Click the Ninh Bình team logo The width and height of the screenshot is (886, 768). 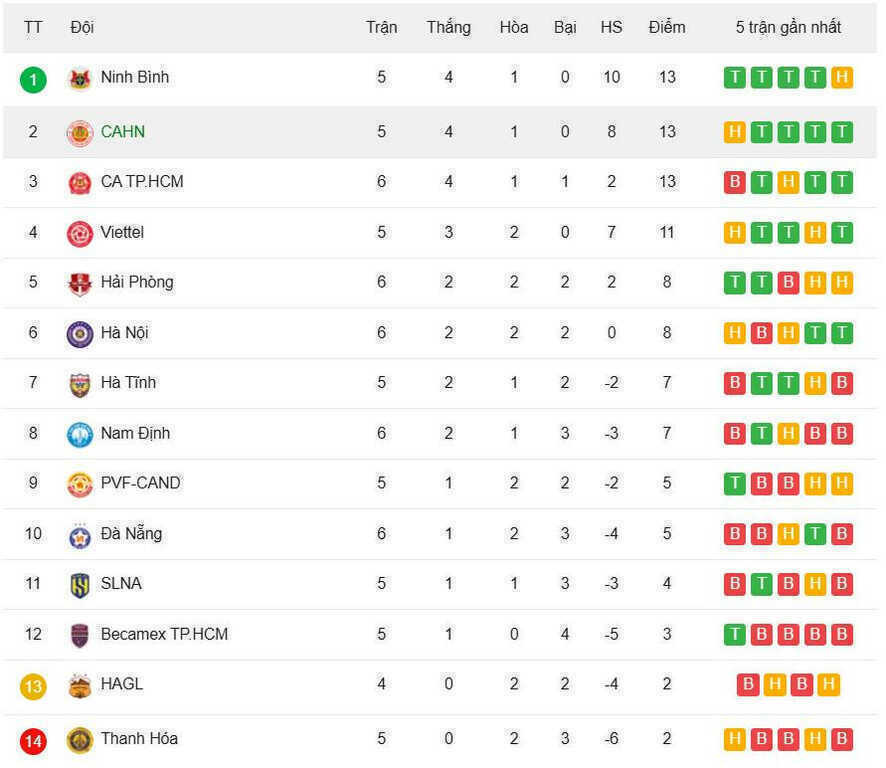tap(79, 79)
